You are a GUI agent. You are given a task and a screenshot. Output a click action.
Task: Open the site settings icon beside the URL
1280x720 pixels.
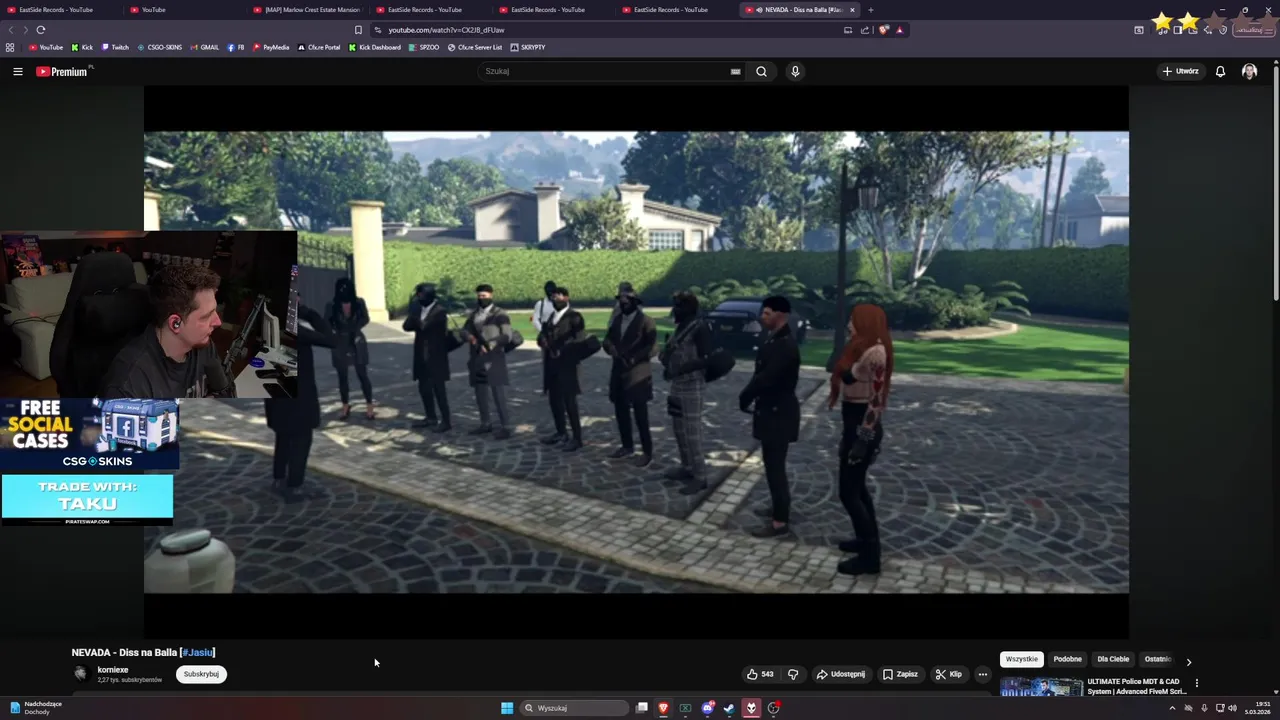pos(377,30)
